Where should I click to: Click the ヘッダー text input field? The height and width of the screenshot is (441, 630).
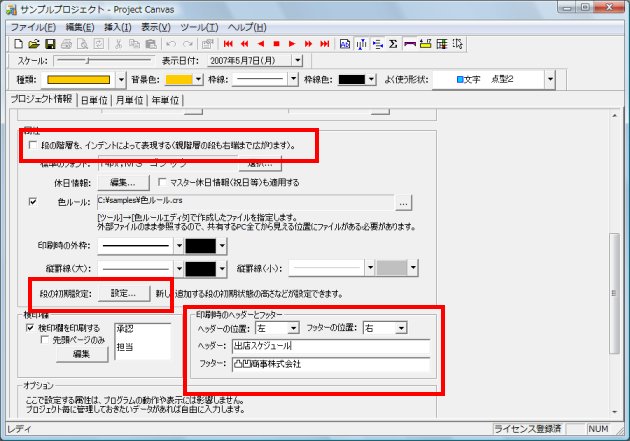(330, 346)
